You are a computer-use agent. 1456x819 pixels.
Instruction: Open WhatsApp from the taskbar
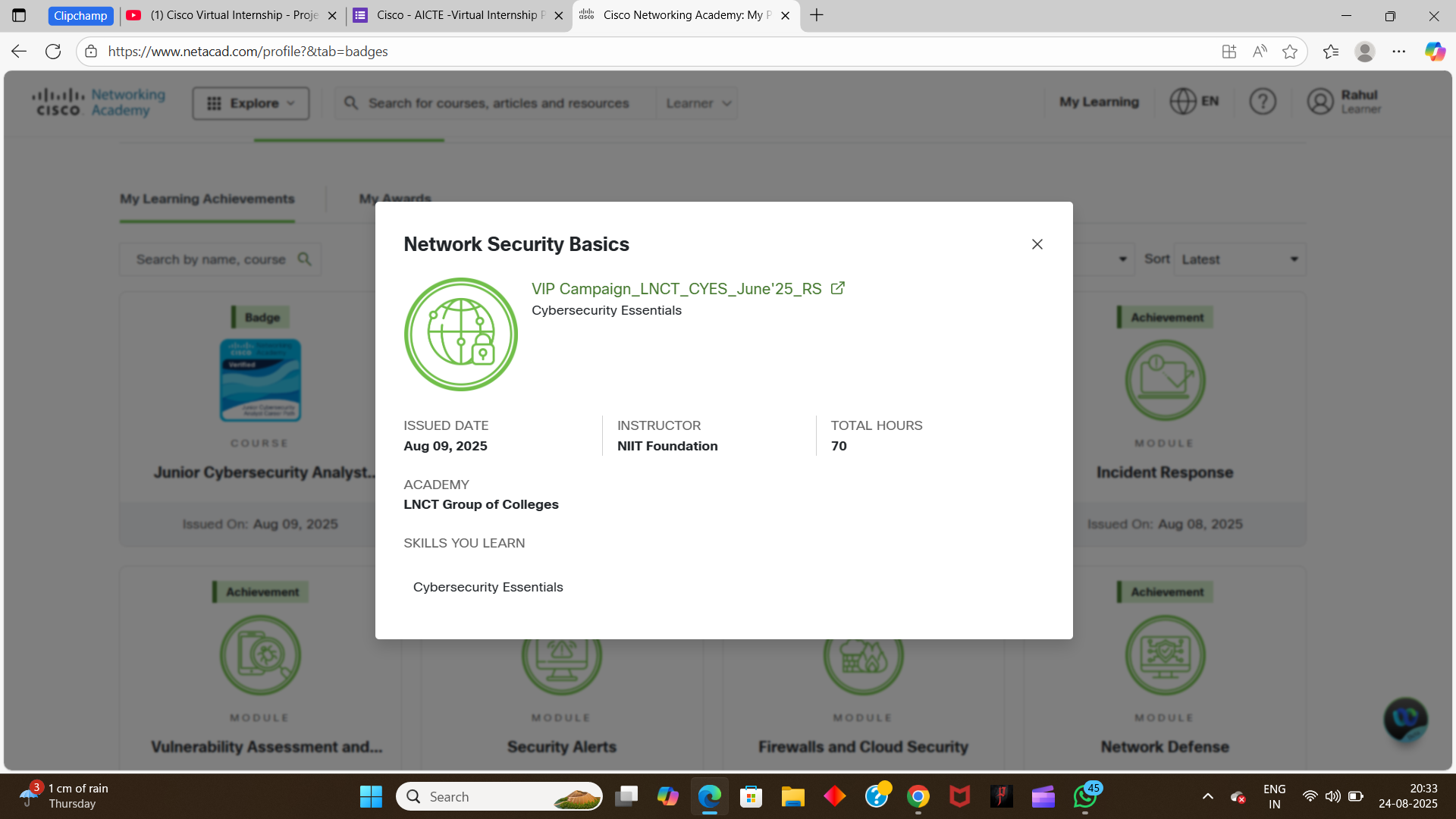pos(1085,796)
